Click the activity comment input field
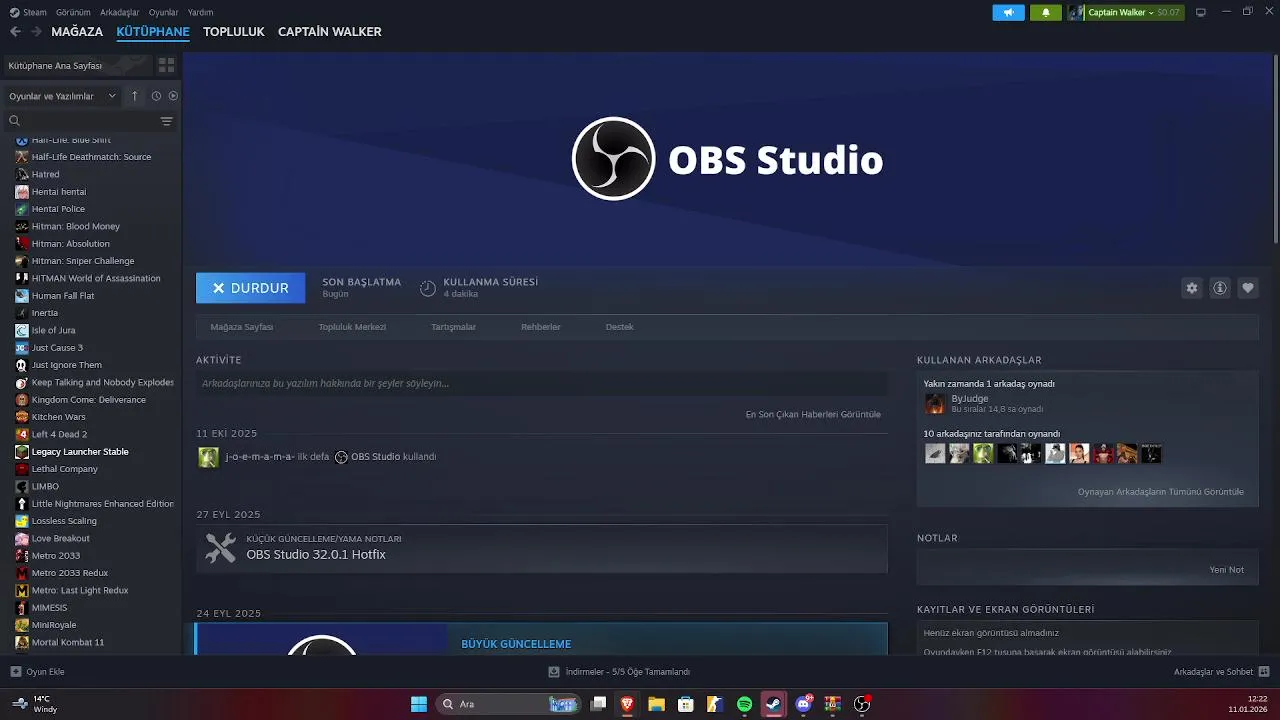This screenshot has width=1280, height=720. click(541, 383)
